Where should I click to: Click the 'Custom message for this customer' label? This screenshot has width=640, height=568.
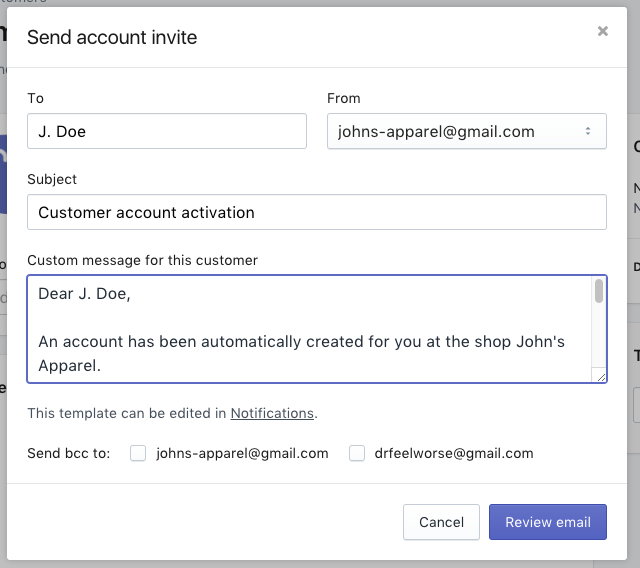142,260
